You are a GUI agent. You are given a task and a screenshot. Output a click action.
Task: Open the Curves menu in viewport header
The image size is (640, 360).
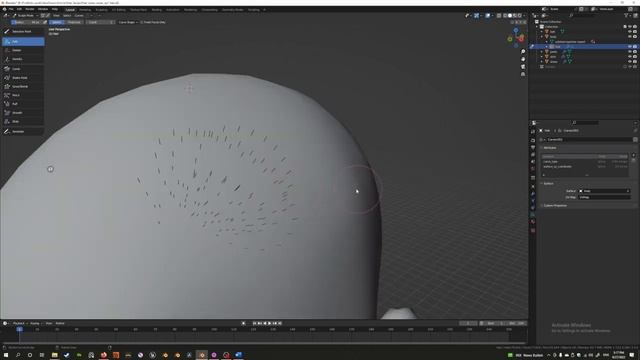(x=79, y=16)
